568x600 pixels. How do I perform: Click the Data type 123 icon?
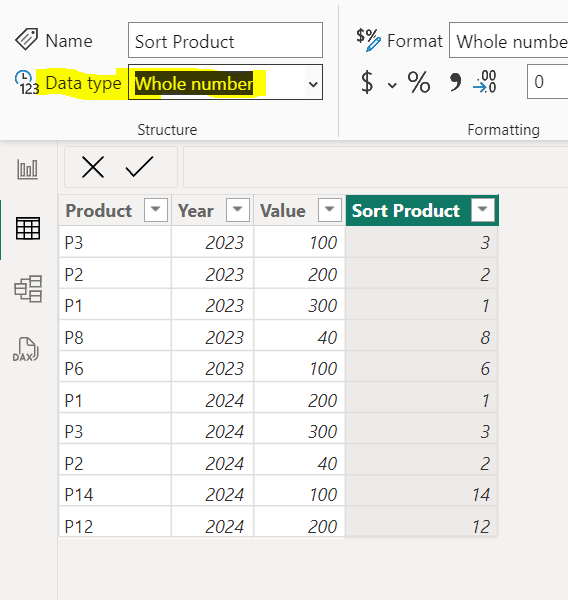click(27, 82)
